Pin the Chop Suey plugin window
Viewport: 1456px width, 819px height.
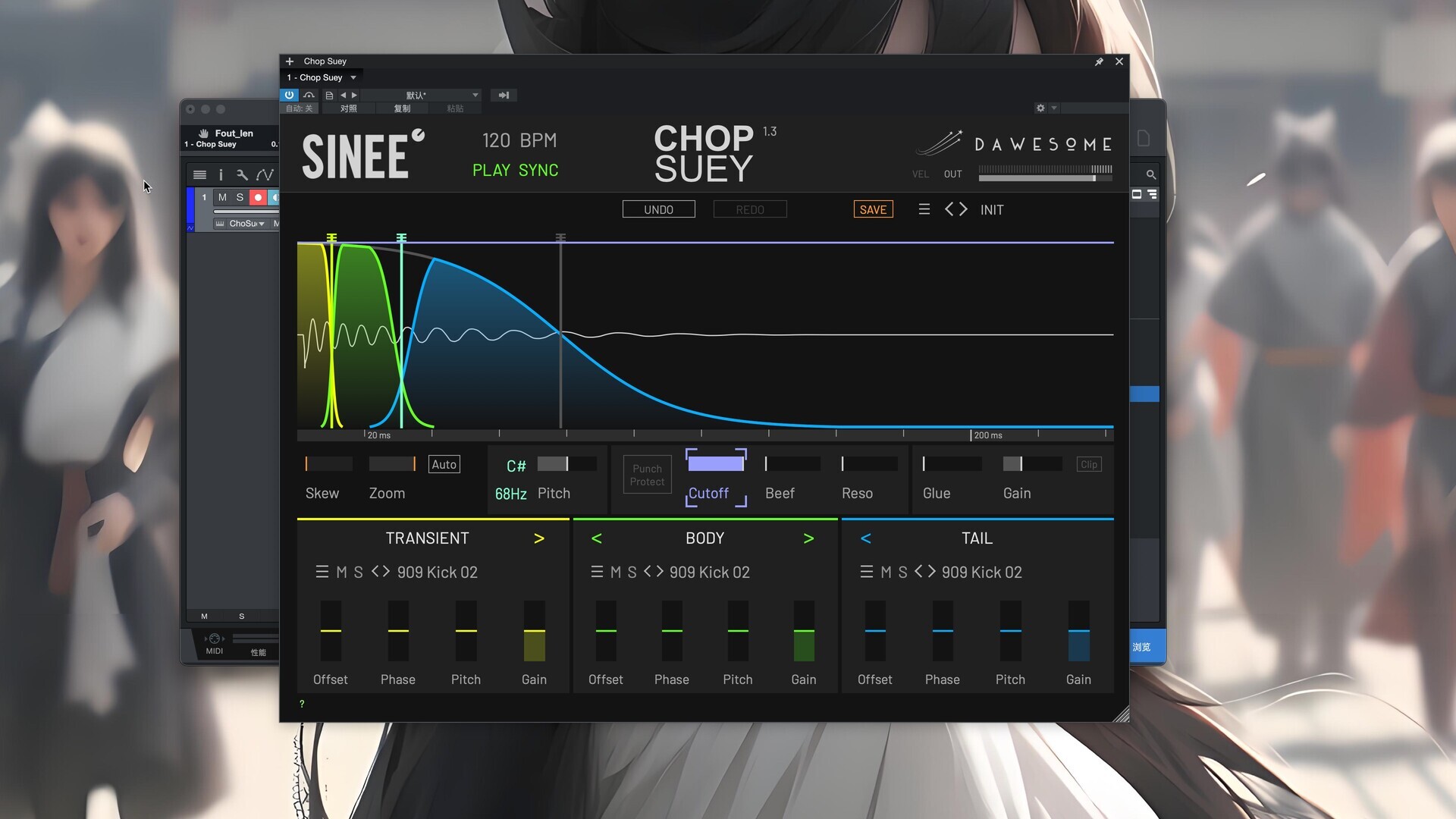pyautogui.click(x=1099, y=61)
